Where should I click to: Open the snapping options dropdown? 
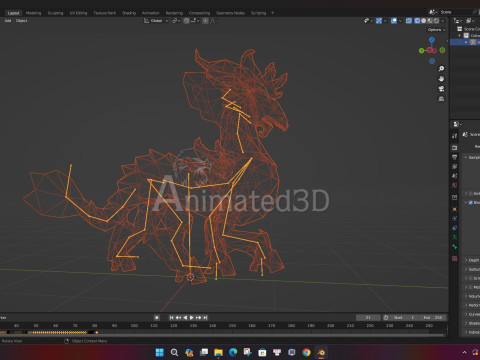[x=194, y=21]
